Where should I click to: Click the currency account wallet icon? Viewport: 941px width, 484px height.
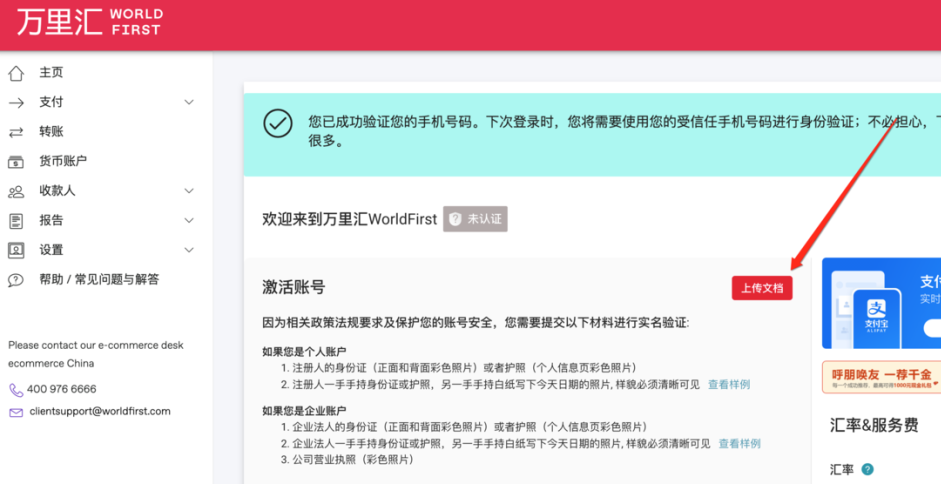[x=16, y=161]
